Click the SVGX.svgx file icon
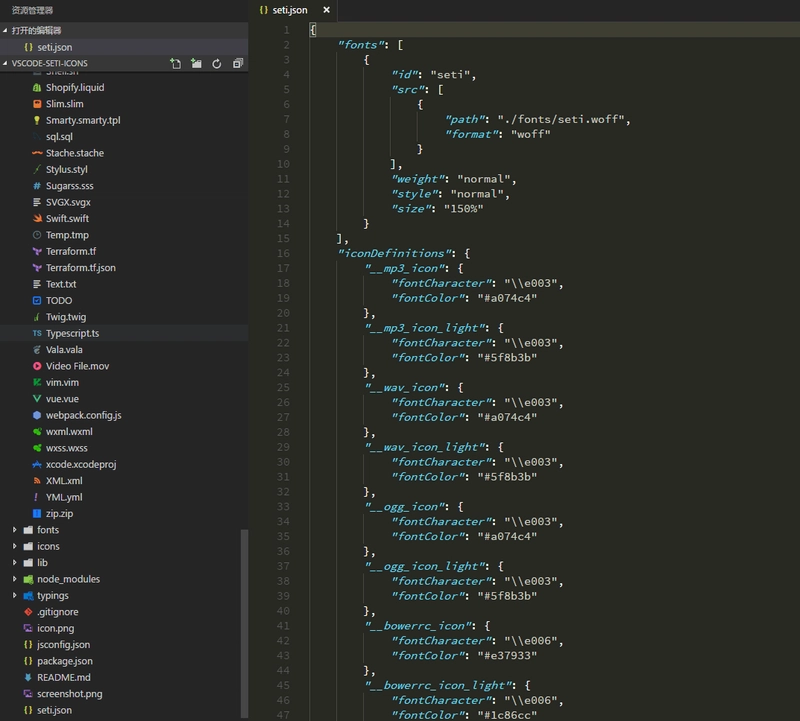 [37, 202]
